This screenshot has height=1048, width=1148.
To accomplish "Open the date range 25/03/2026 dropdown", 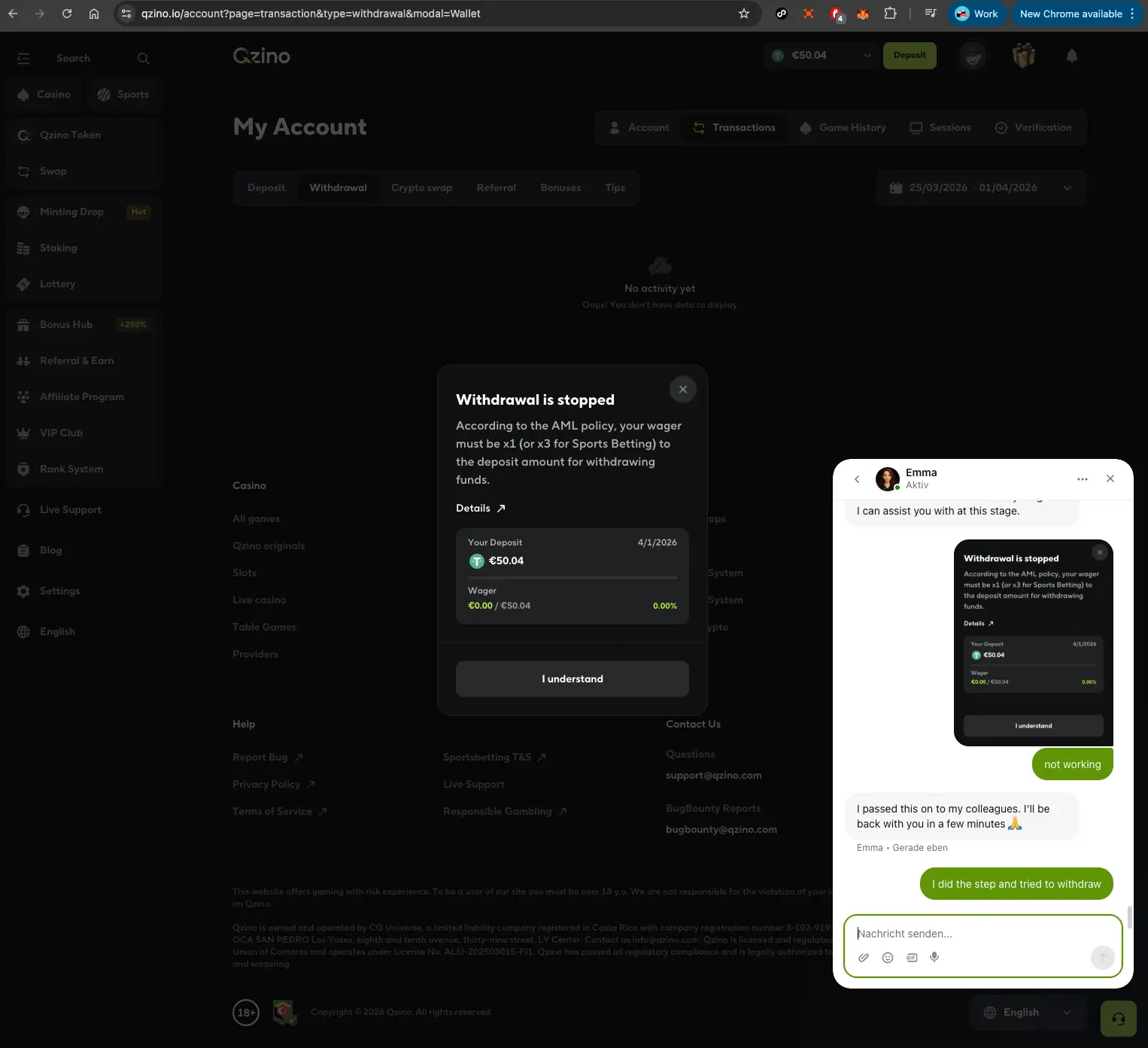I will [x=982, y=188].
